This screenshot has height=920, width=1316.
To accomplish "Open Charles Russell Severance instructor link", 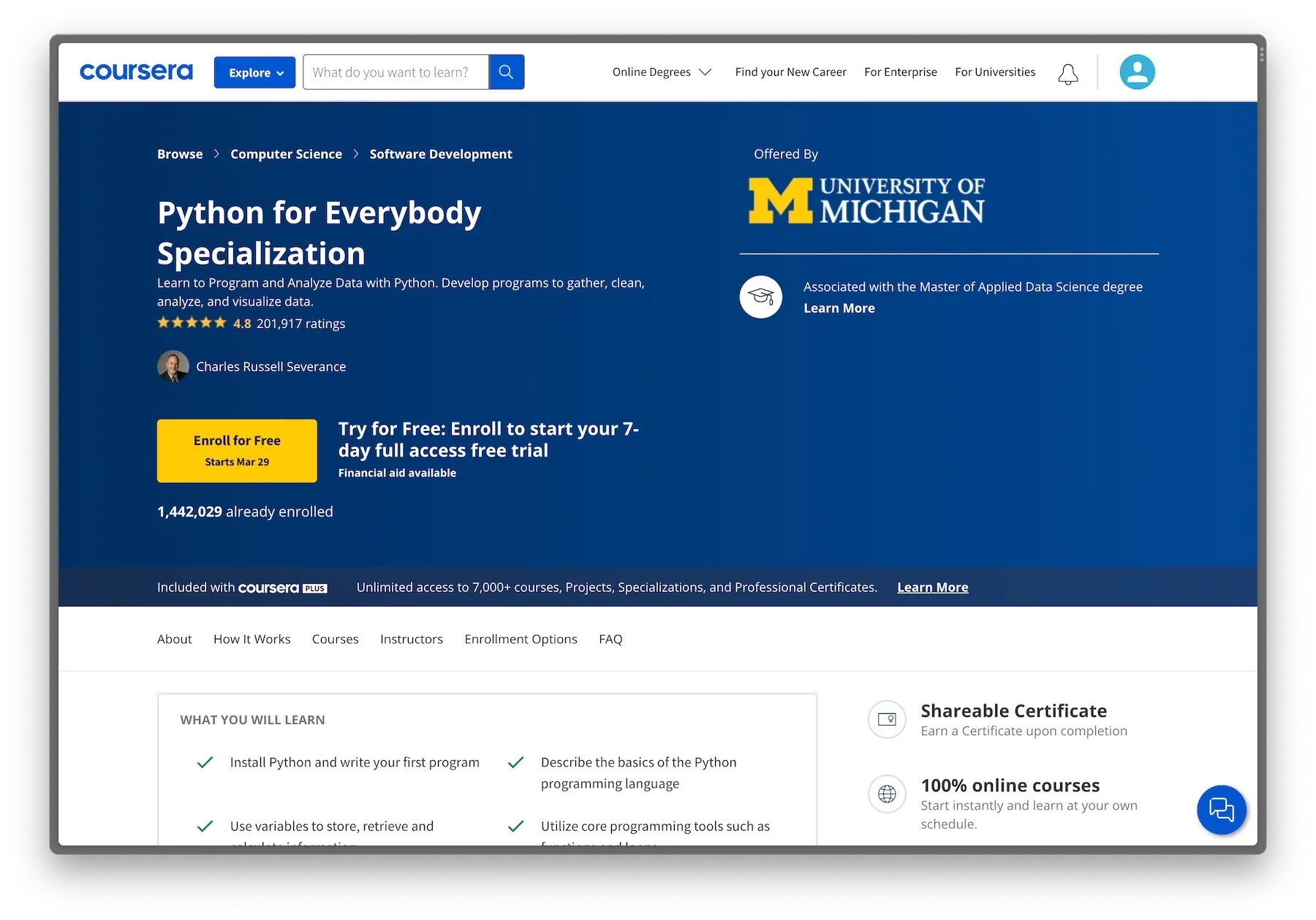I will (271, 367).
